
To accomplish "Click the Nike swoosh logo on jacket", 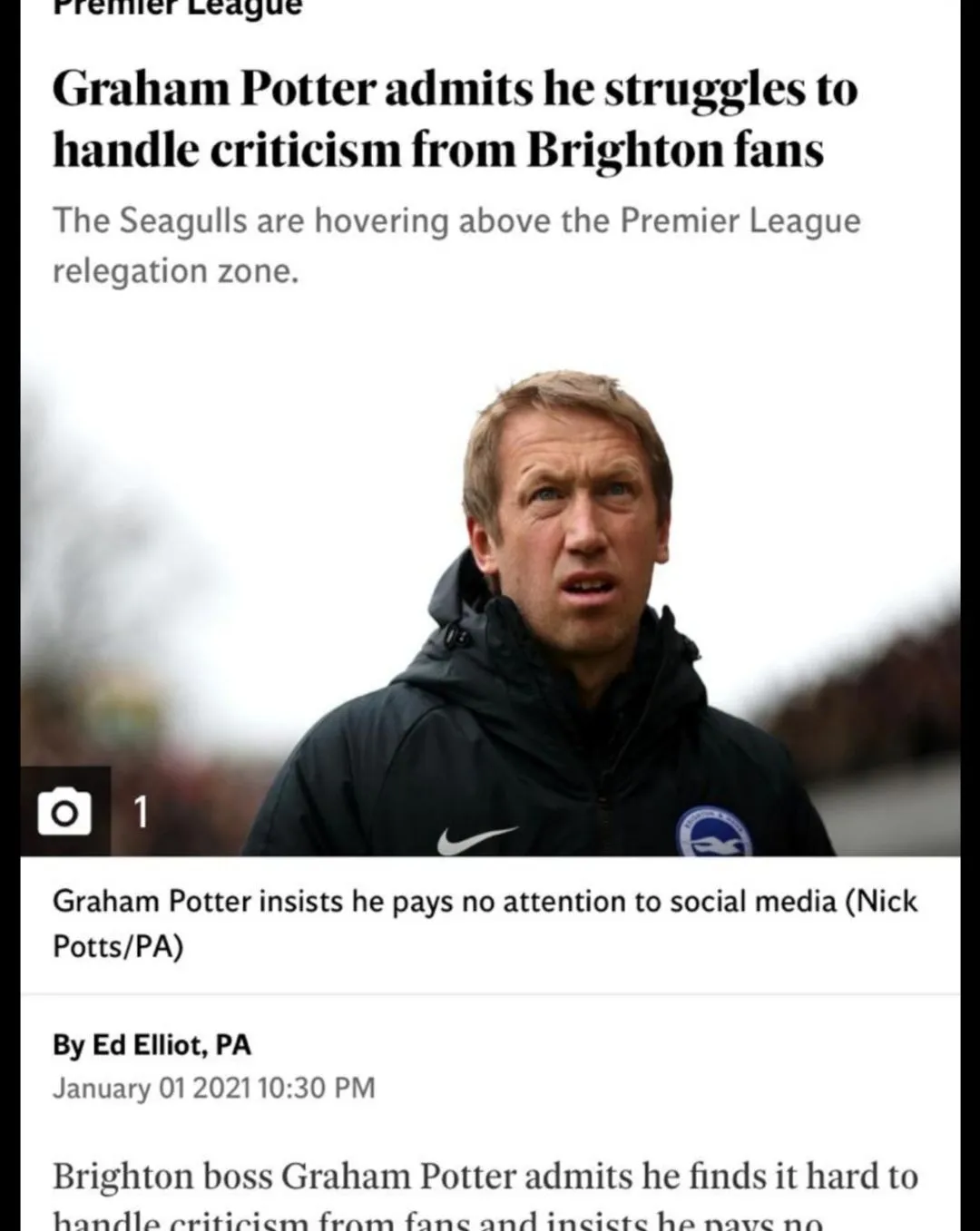I will click(475, 839).
